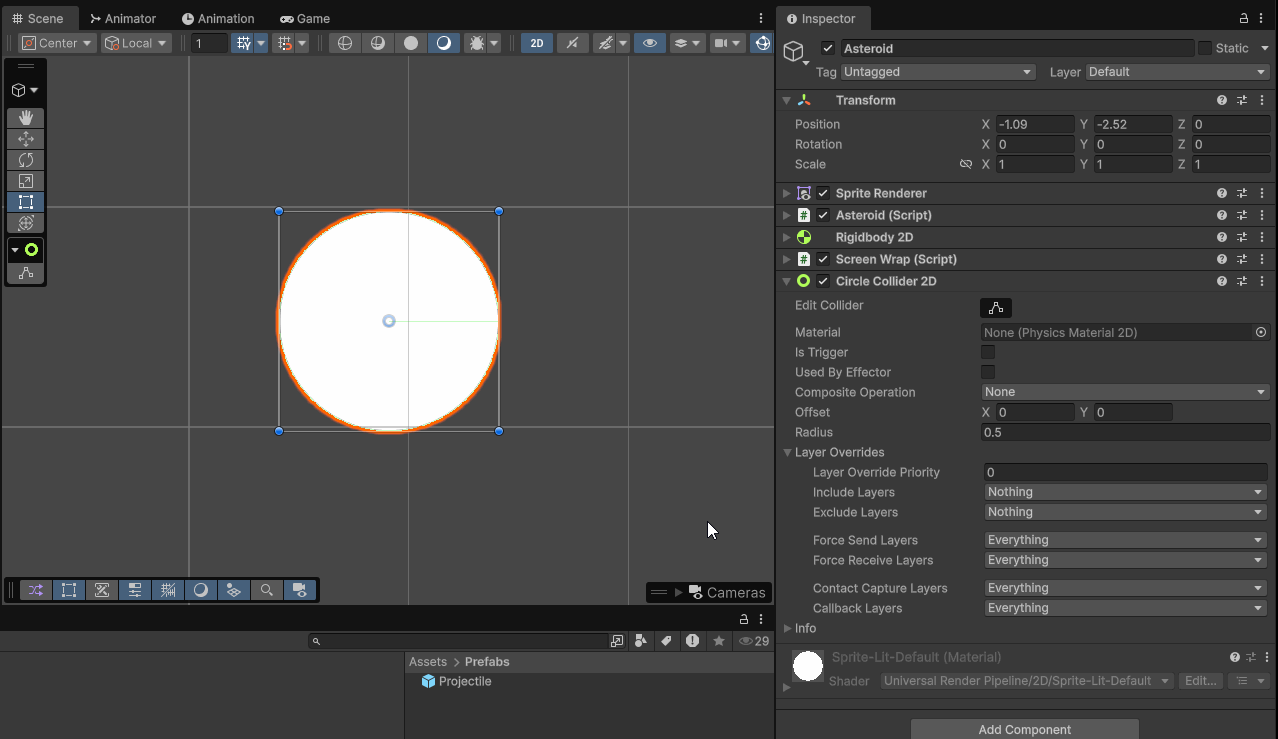This screenshot has width=1278, height=739.
Task: Click Search by Label tag icon
Action: [667, 641]
